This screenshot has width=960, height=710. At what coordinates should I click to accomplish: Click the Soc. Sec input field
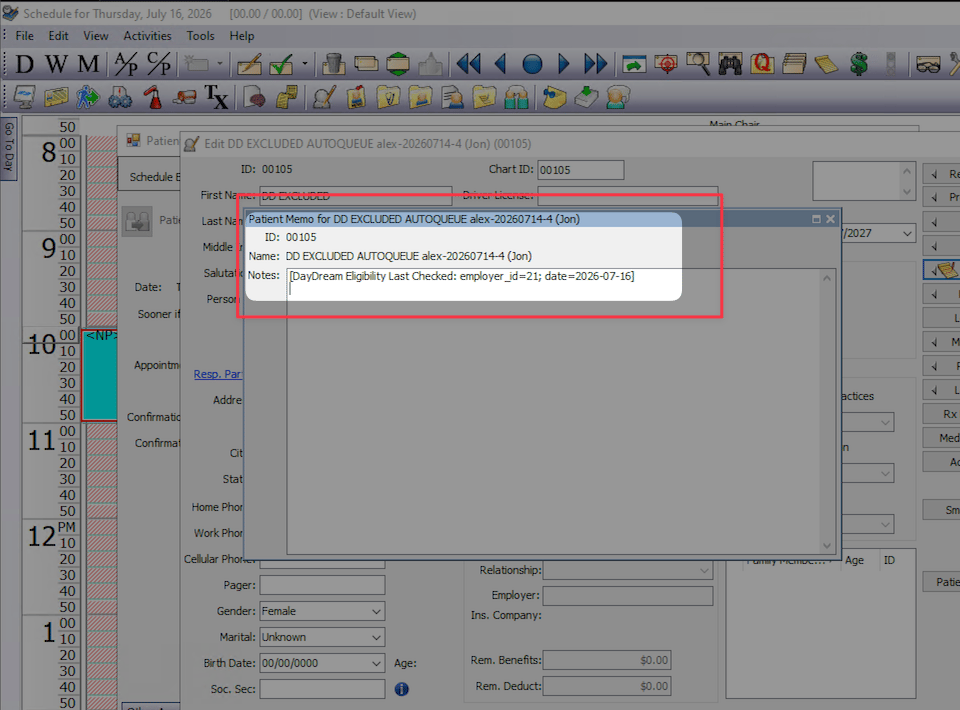tap(322, 689)
